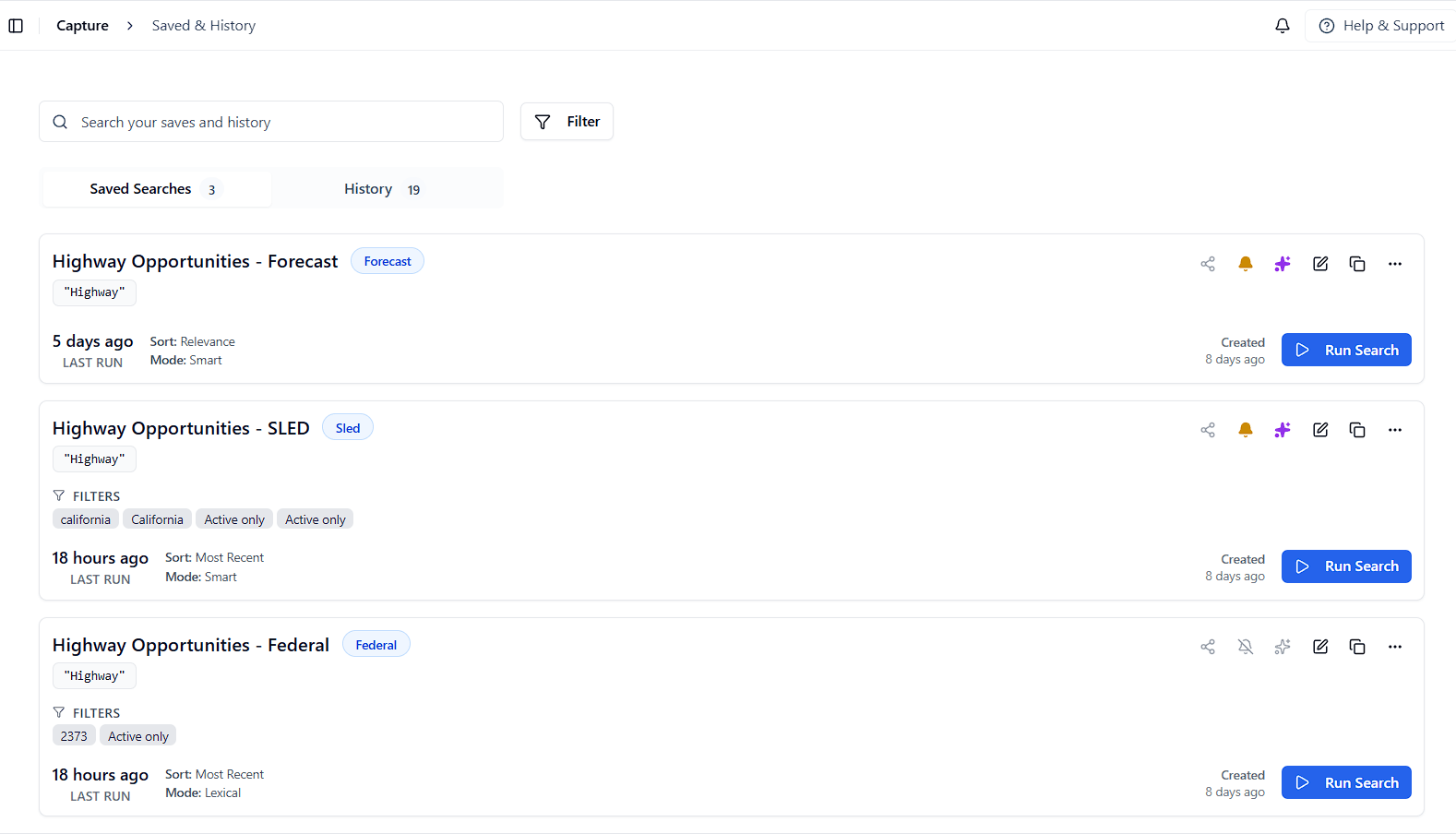
Task: Click the Federal tag badge
Action: [x=376, y=645]
